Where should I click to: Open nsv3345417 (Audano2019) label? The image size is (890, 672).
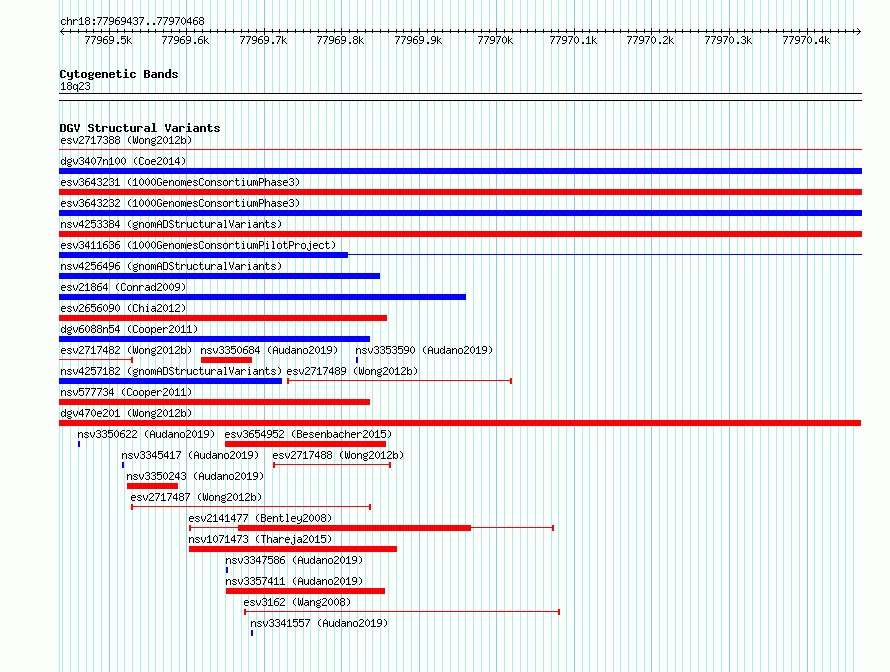pos(190,455)
